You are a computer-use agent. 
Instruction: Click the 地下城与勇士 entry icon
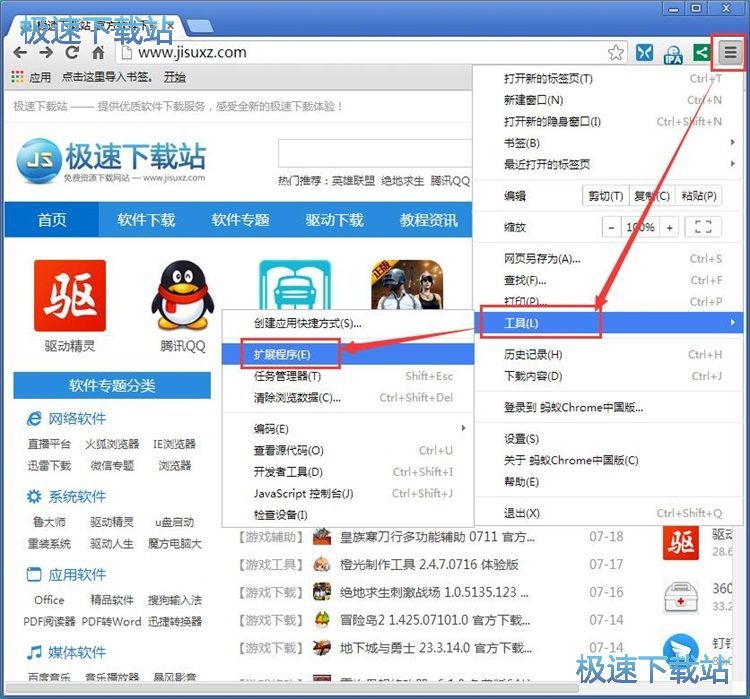pyautogui.click(x=322, y=647)
